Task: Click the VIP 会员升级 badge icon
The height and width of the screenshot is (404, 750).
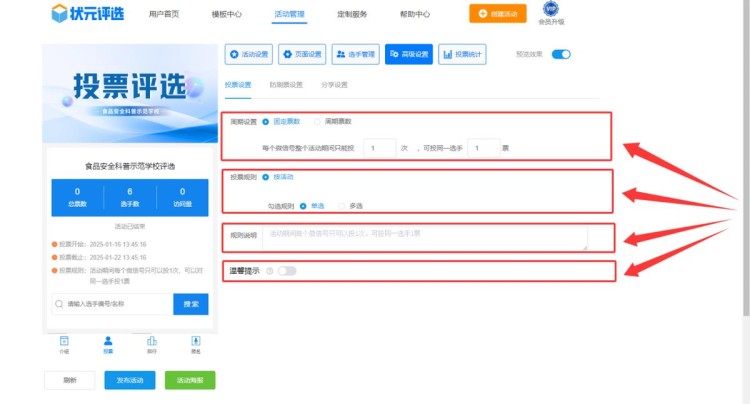Action: pyautogui.click(x=551, y=10)
